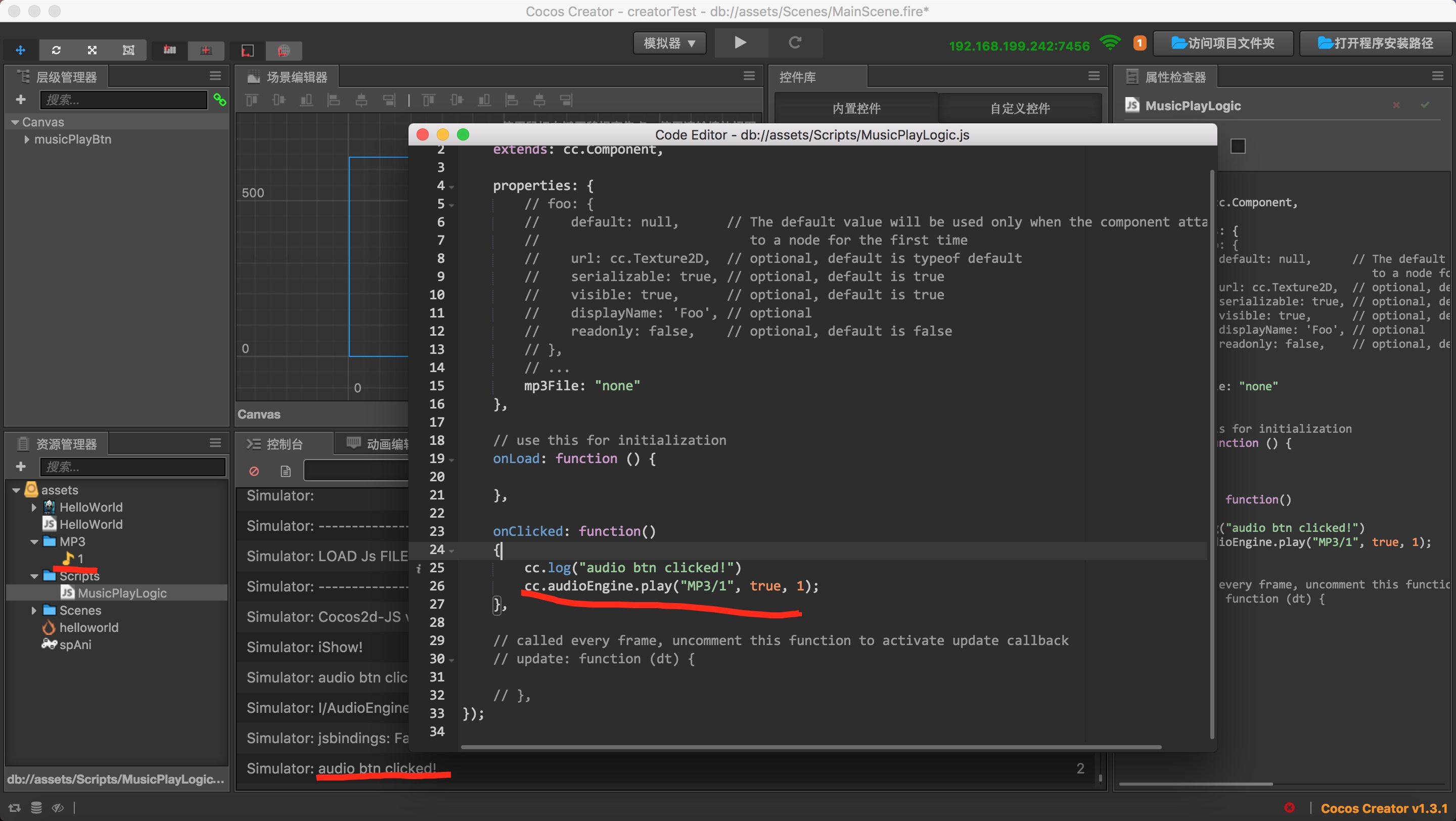
Task: Select the move transform tool
Action: (20, 50)
